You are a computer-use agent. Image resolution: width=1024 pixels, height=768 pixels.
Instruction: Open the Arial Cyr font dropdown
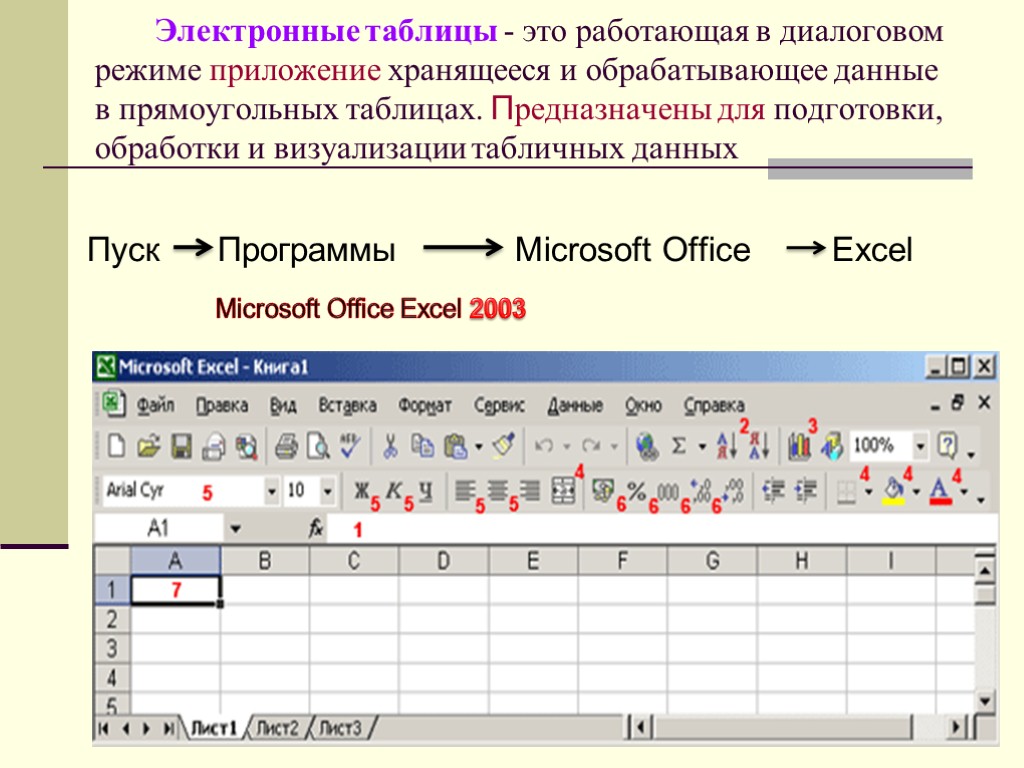click(x=271, y=491)
